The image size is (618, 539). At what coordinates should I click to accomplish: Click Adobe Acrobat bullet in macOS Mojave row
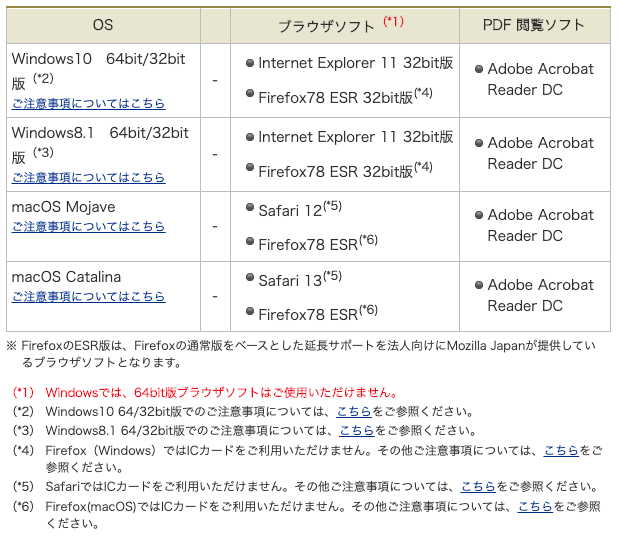pyautogui.click(x=479, y=215)
